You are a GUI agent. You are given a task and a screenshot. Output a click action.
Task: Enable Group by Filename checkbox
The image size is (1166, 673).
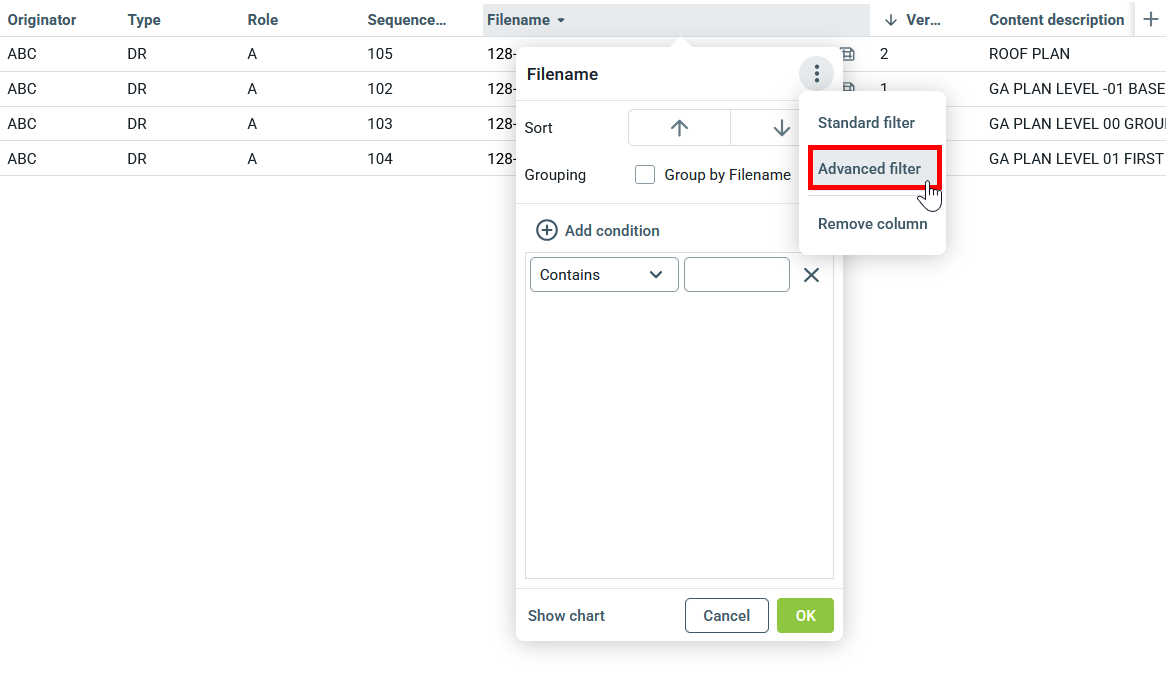click(645, 175)
